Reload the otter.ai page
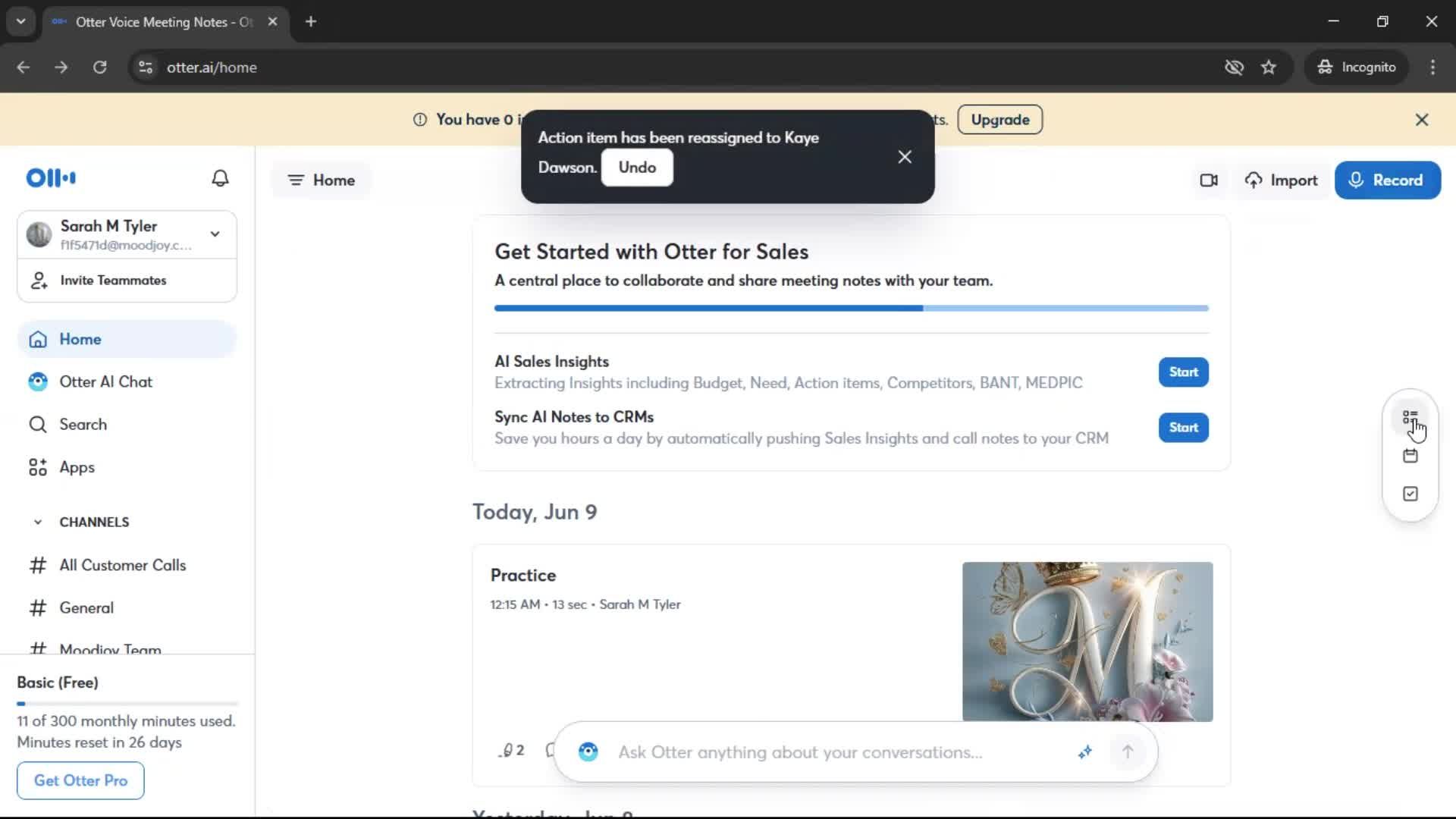1456x819 pixels. [99, 67]
